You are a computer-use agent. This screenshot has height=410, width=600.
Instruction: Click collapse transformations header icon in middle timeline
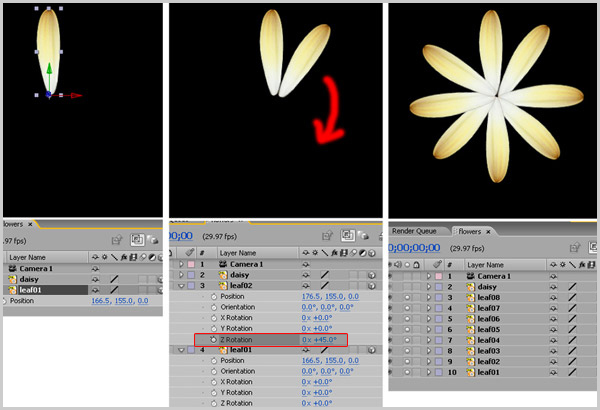[315, 253]
